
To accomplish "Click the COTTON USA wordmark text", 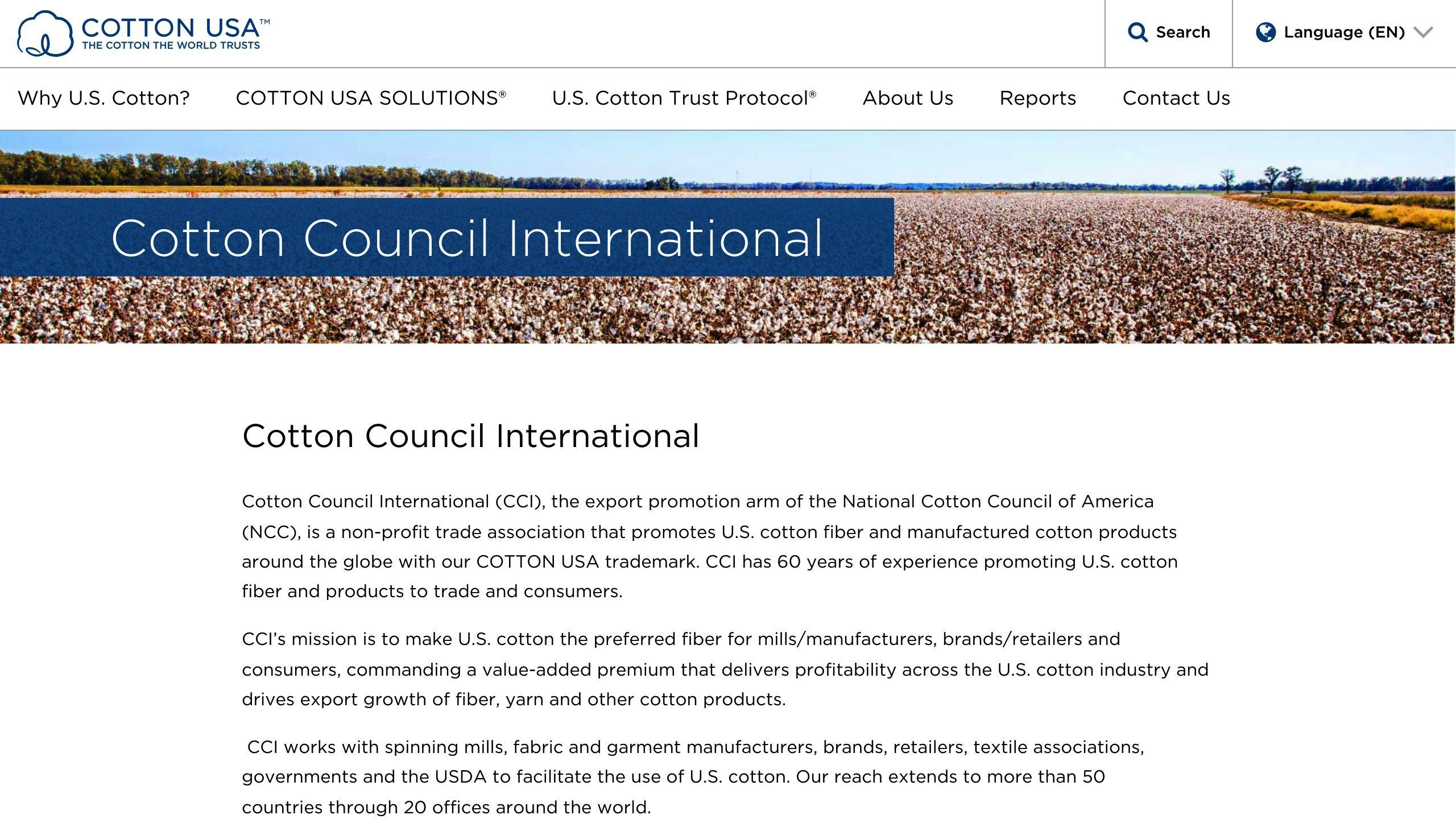I will click(175, 28).
